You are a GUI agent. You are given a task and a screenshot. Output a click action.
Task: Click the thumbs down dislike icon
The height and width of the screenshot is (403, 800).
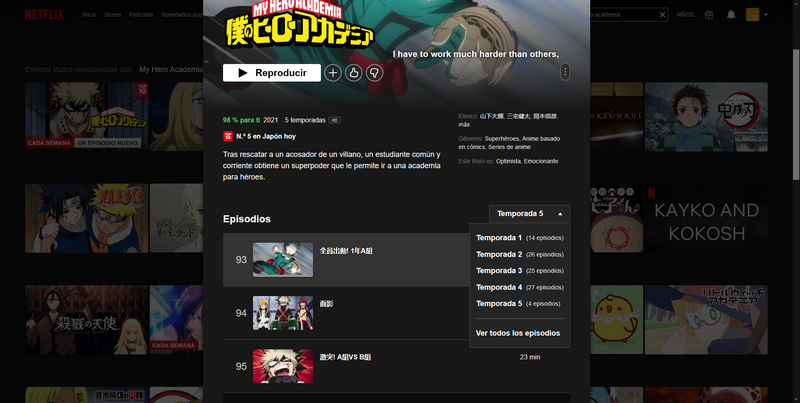tap(374, 73)
